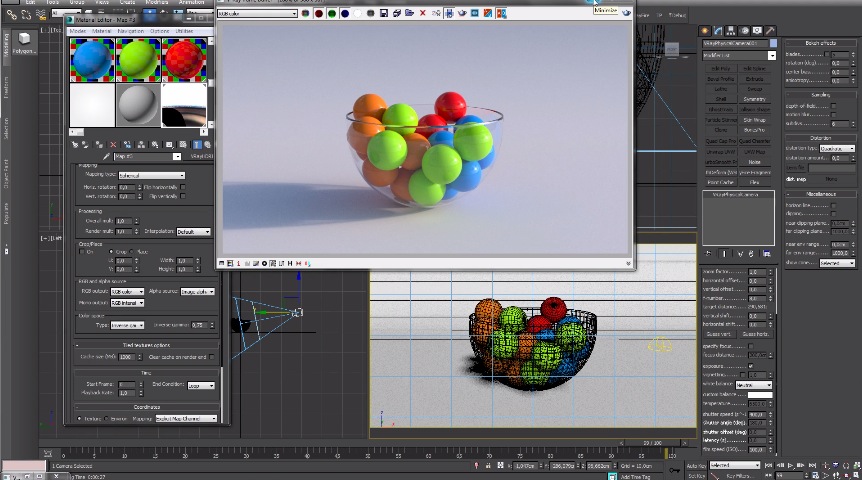Select the blue material sample sphere
Screen dimensions: 862x480
(91, 60)
